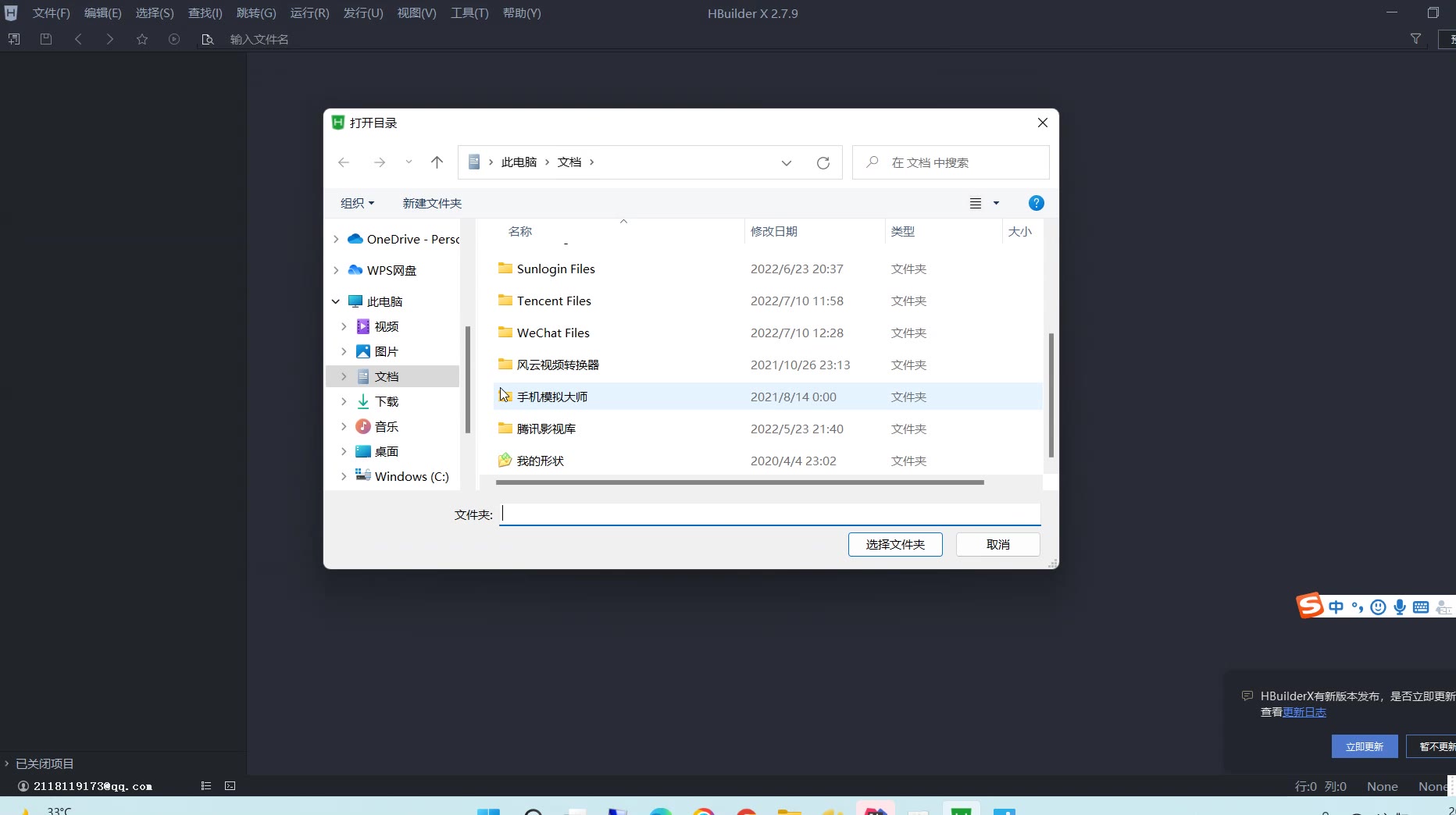Image resolution: width=1456 pixels, height=815 pixels.
Task: Open the 文件(F) menu
Action: (52, 13)
